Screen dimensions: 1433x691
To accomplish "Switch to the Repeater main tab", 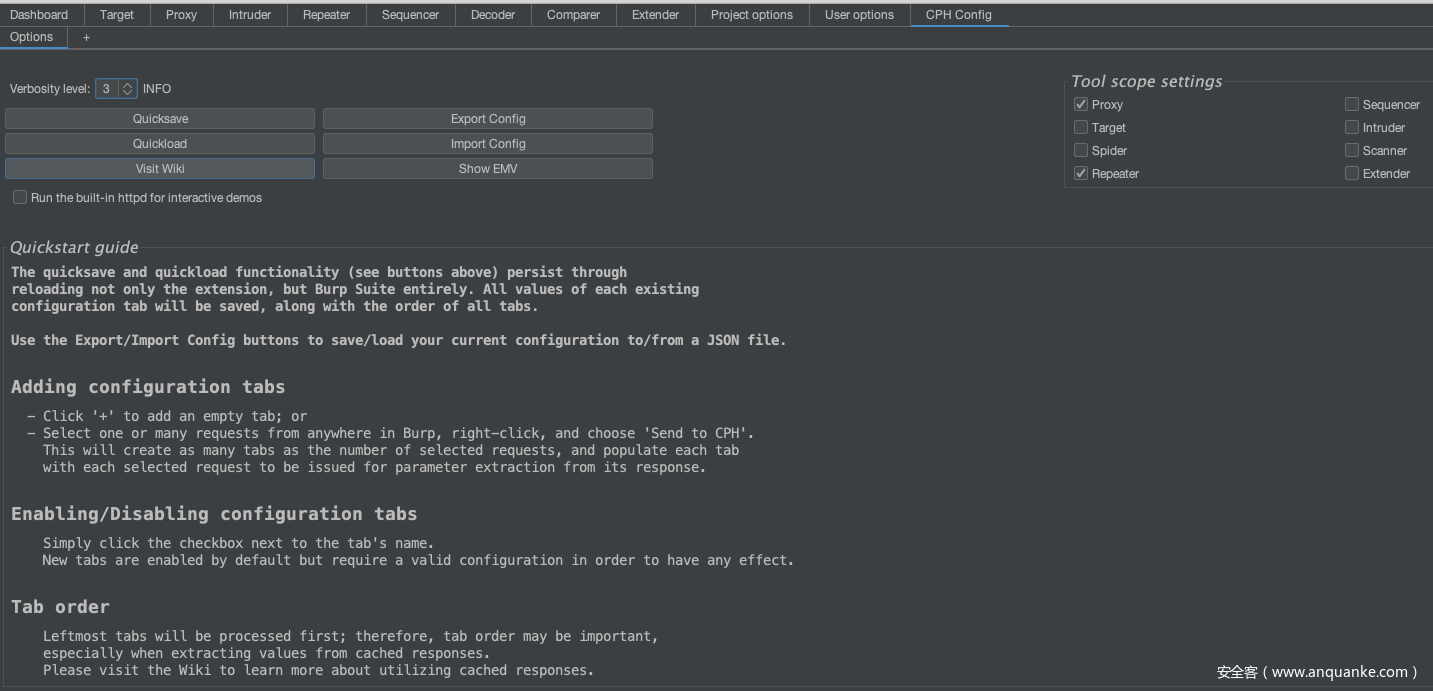I will tap(326, 15).
